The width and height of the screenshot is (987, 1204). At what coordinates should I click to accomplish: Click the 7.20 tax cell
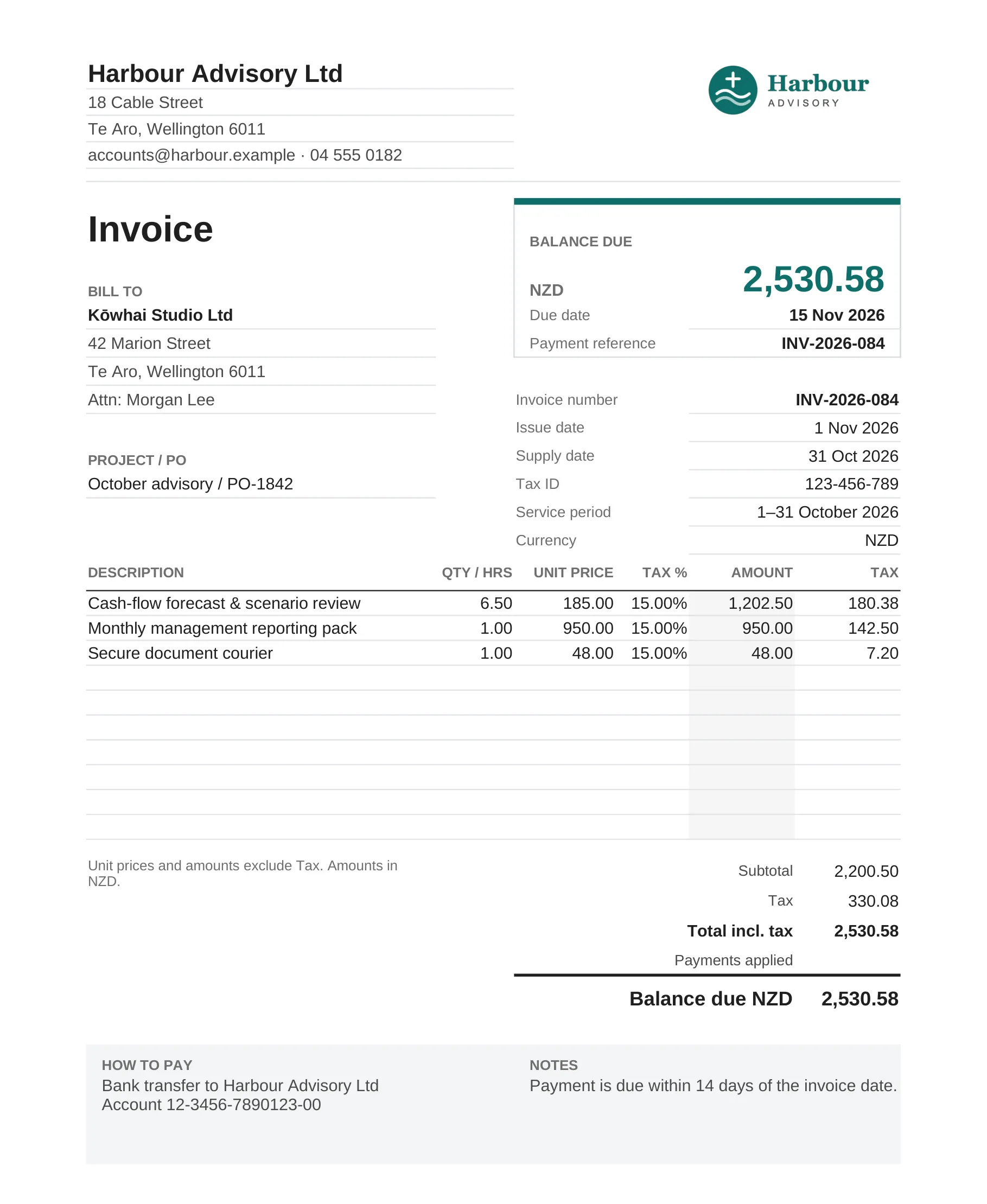click(x=882, y=653)
